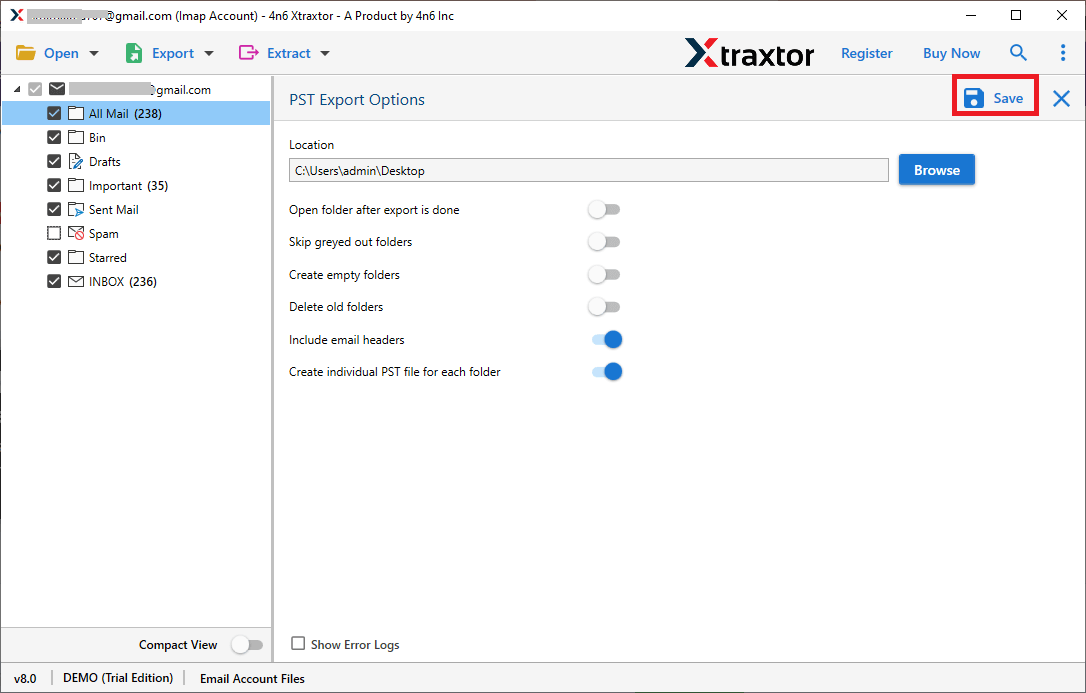The width and height of the screenshot is (1086, 693).
Task: Click the Browse button
Action: pos(936,169)
